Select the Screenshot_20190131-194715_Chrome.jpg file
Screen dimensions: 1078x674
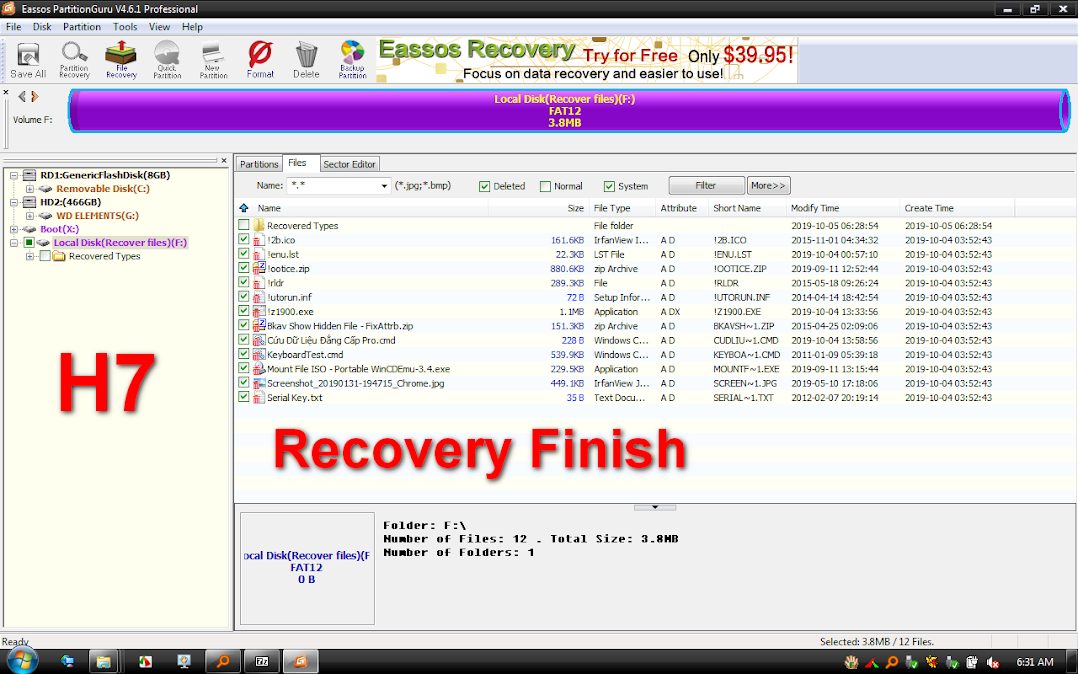(355, 383)
